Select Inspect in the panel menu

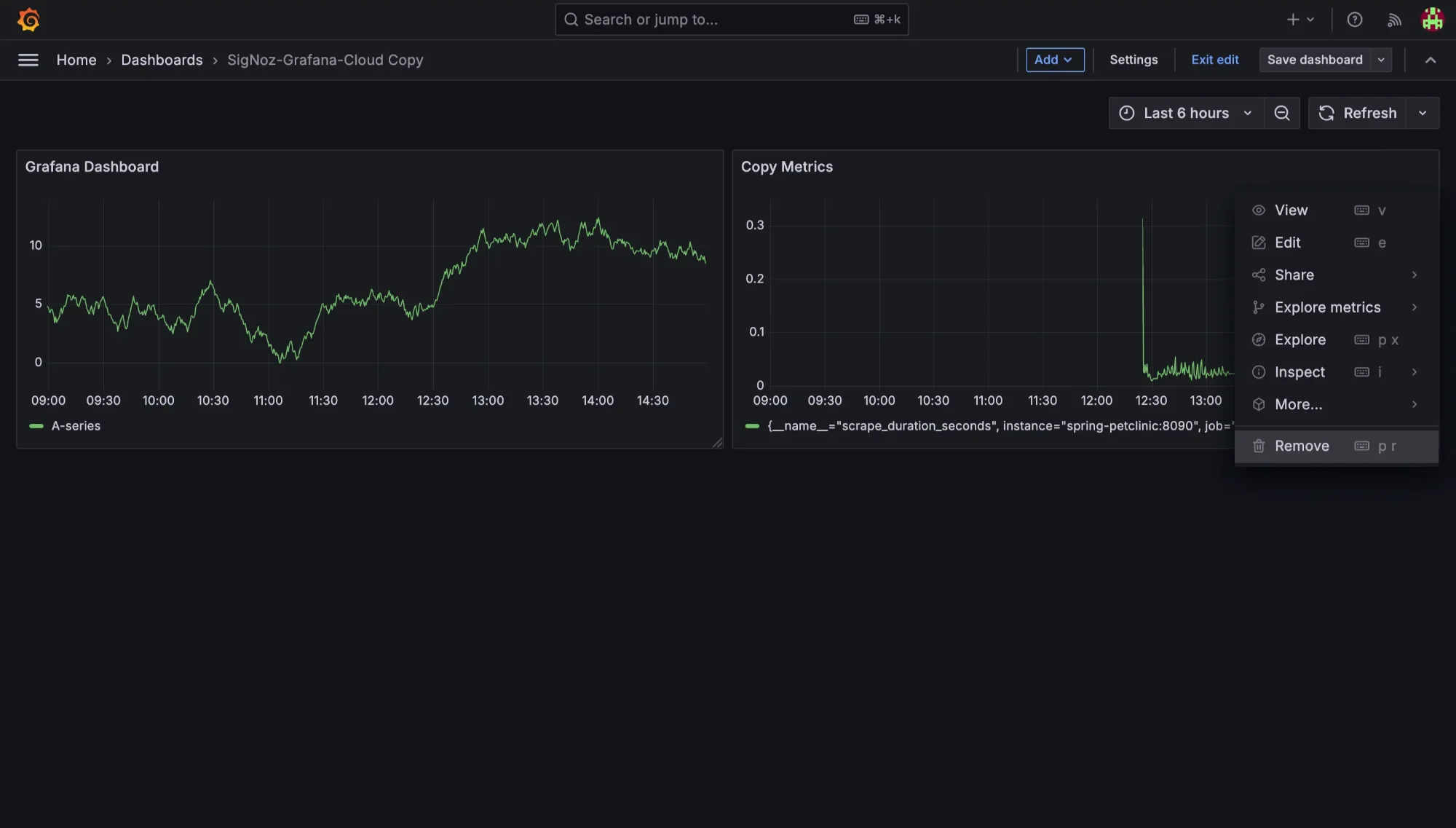pyautogui.click(x=1337, y=372)
